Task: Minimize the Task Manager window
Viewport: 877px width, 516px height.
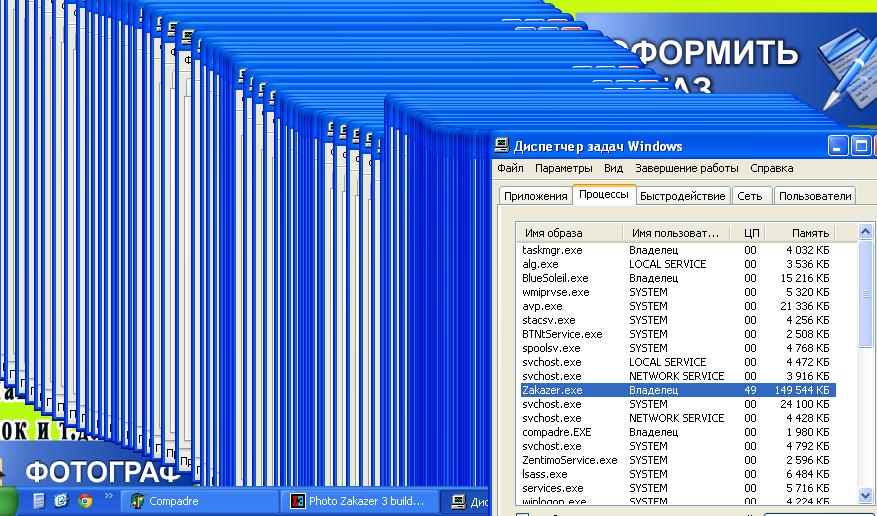Action: (837, 146)
